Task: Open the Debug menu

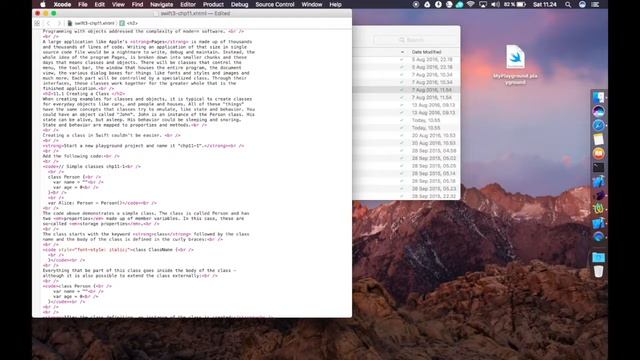Action: (240, 4)
